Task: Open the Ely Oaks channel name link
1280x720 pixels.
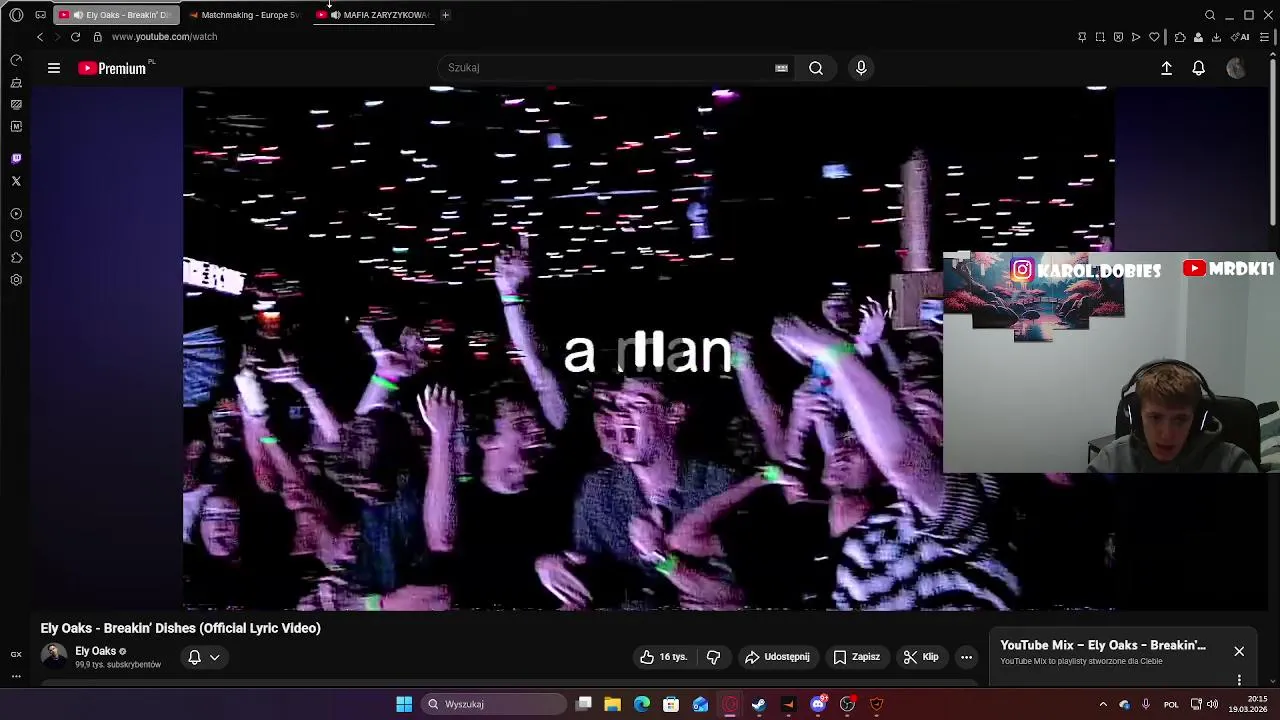Action: pyautogui.click(x=96, y=651)
